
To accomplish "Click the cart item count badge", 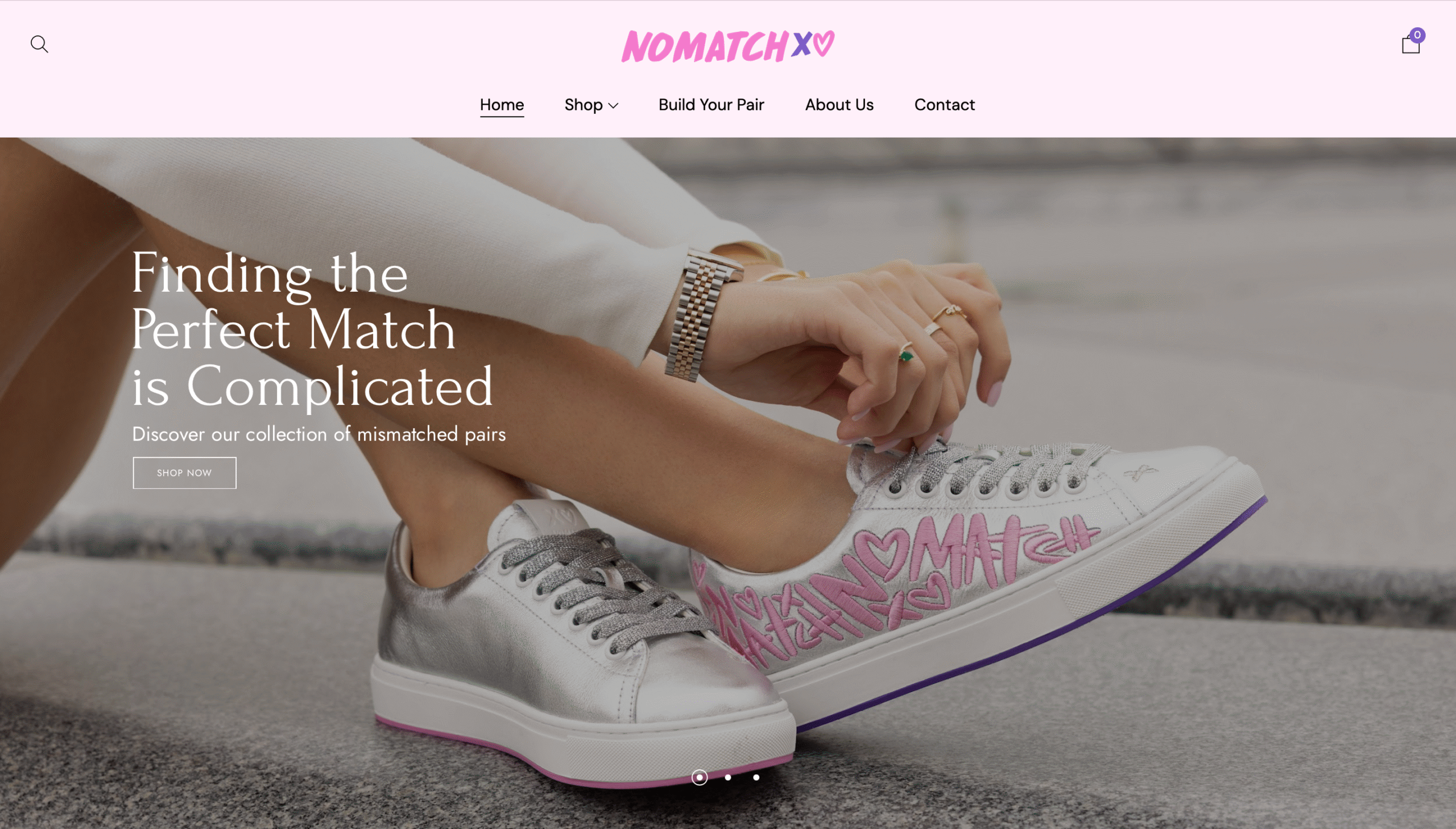I will click(1417, 35).
